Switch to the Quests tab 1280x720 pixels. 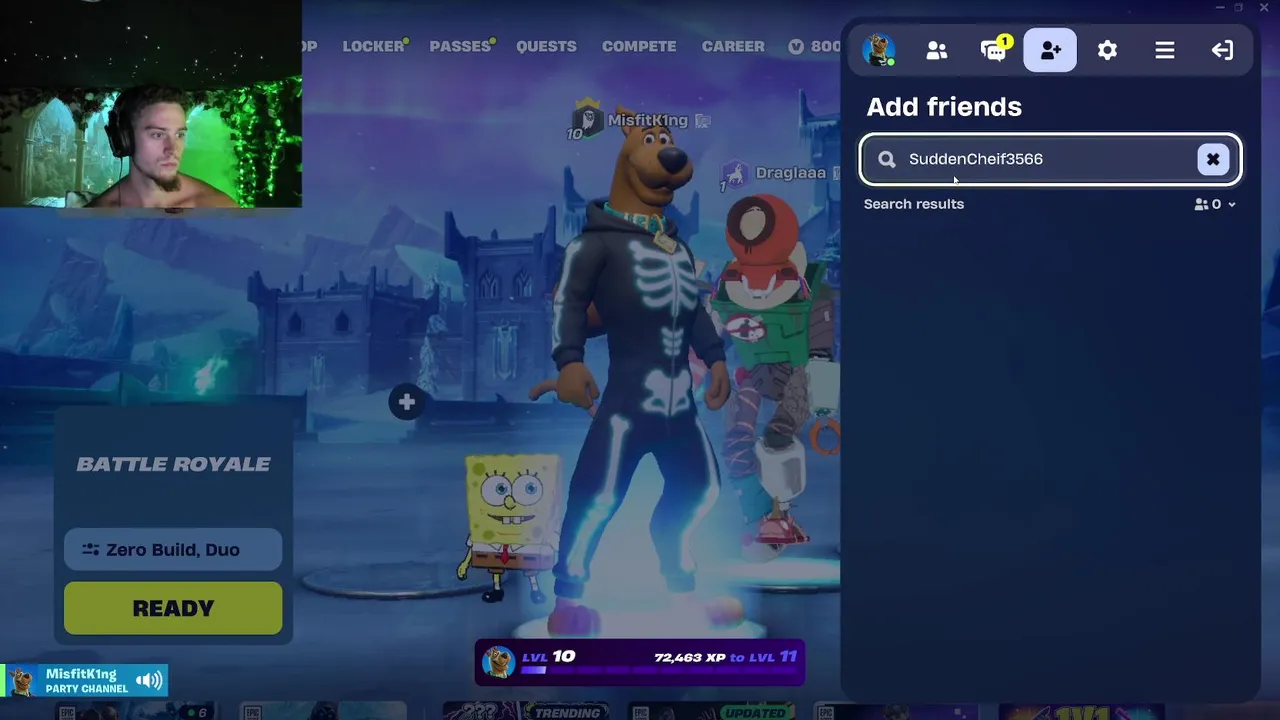[x=546, y=46]
